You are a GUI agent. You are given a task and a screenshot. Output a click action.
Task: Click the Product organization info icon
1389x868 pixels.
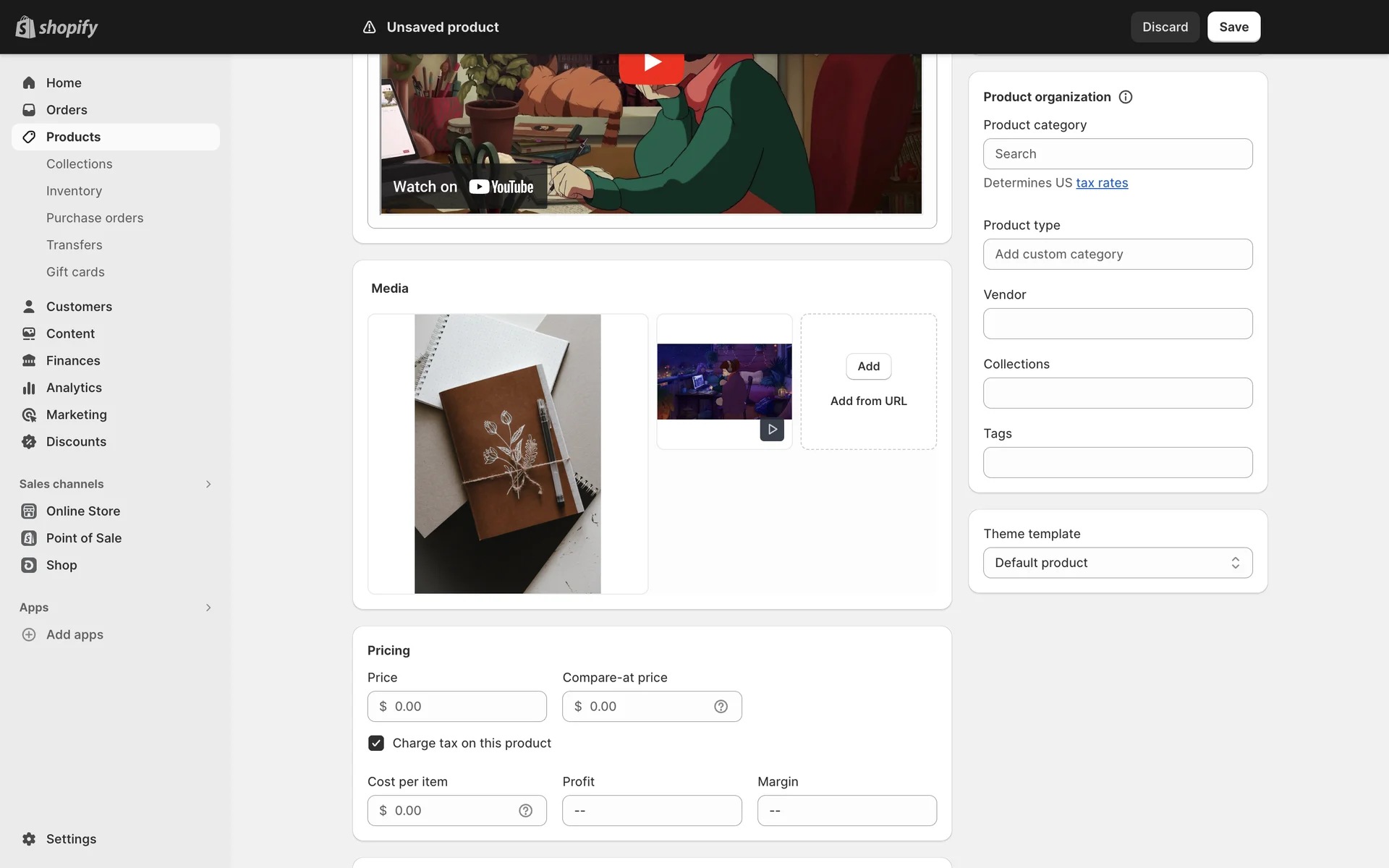[x=1126, y=97]
